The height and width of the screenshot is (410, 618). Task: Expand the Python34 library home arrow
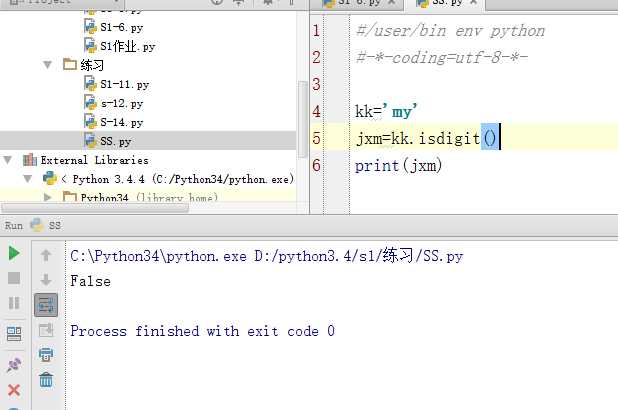coord(48,197)
